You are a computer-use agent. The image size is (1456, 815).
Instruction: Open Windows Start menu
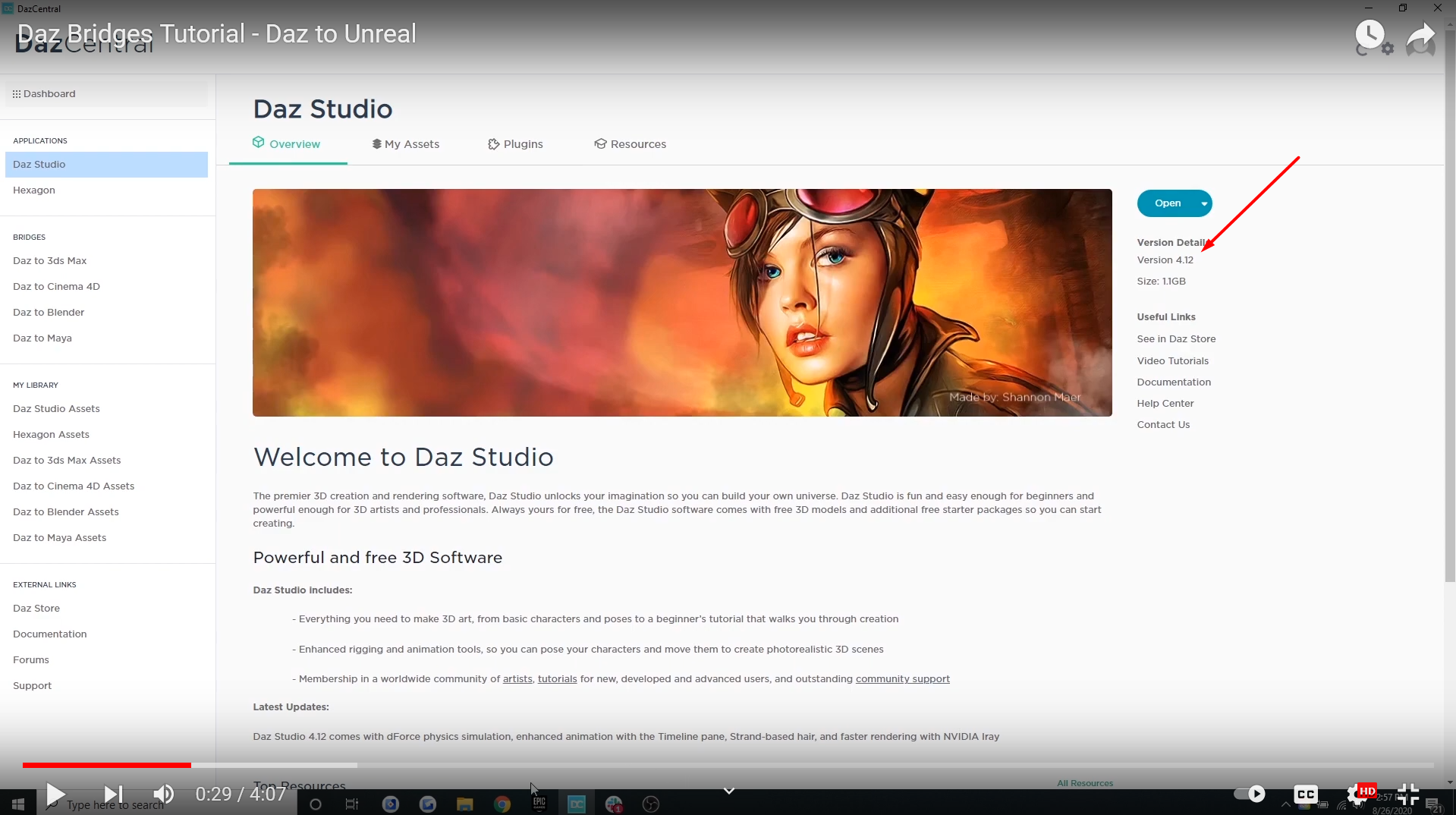[18, 804]
